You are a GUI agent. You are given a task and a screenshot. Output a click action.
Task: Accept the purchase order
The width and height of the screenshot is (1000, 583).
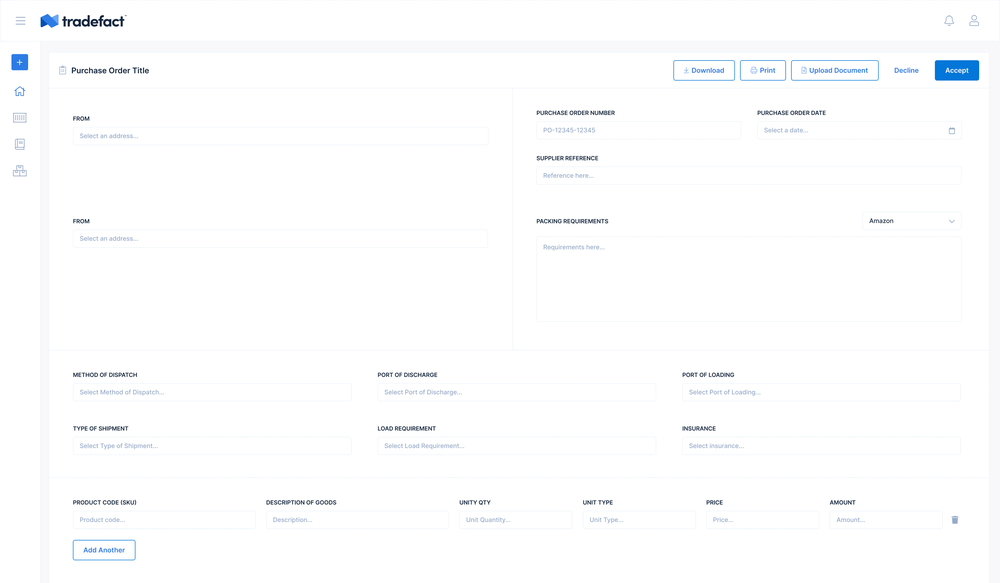[957, 70]
